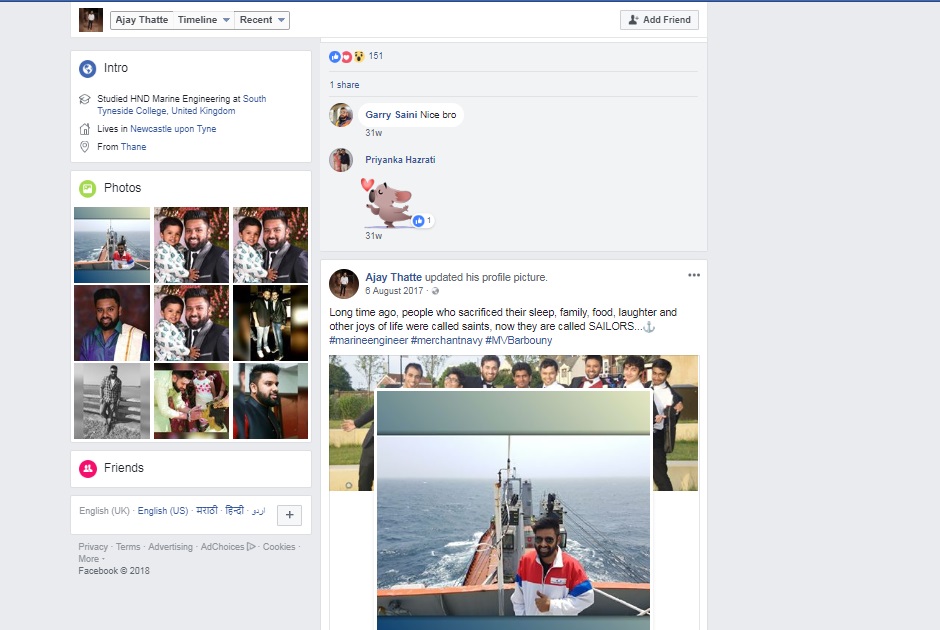Screen dimensions: 940x630
Task: Switch language to English (US)
Action: [x=162, y=511]
